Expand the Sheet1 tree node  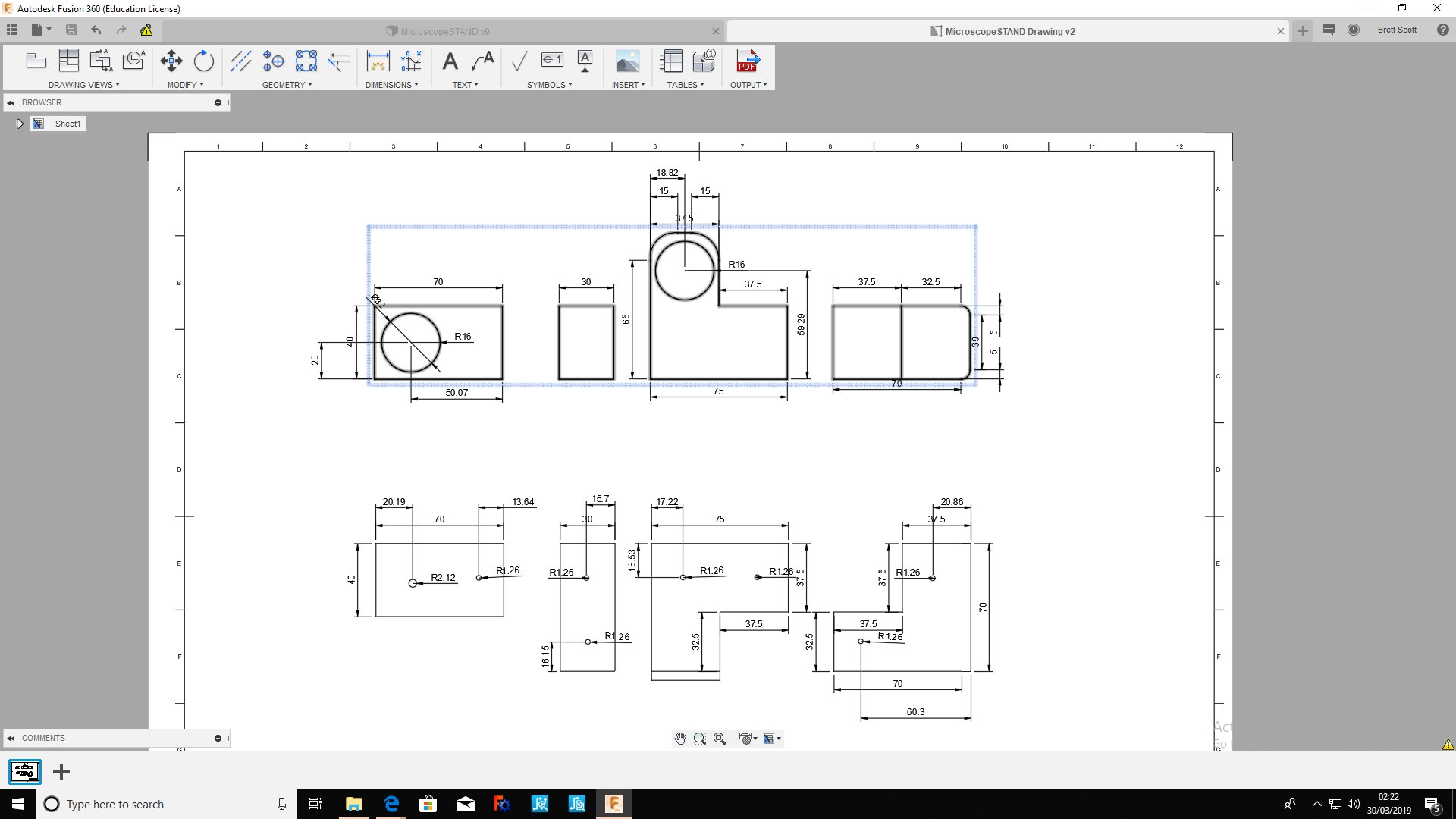tap(20, 124)
